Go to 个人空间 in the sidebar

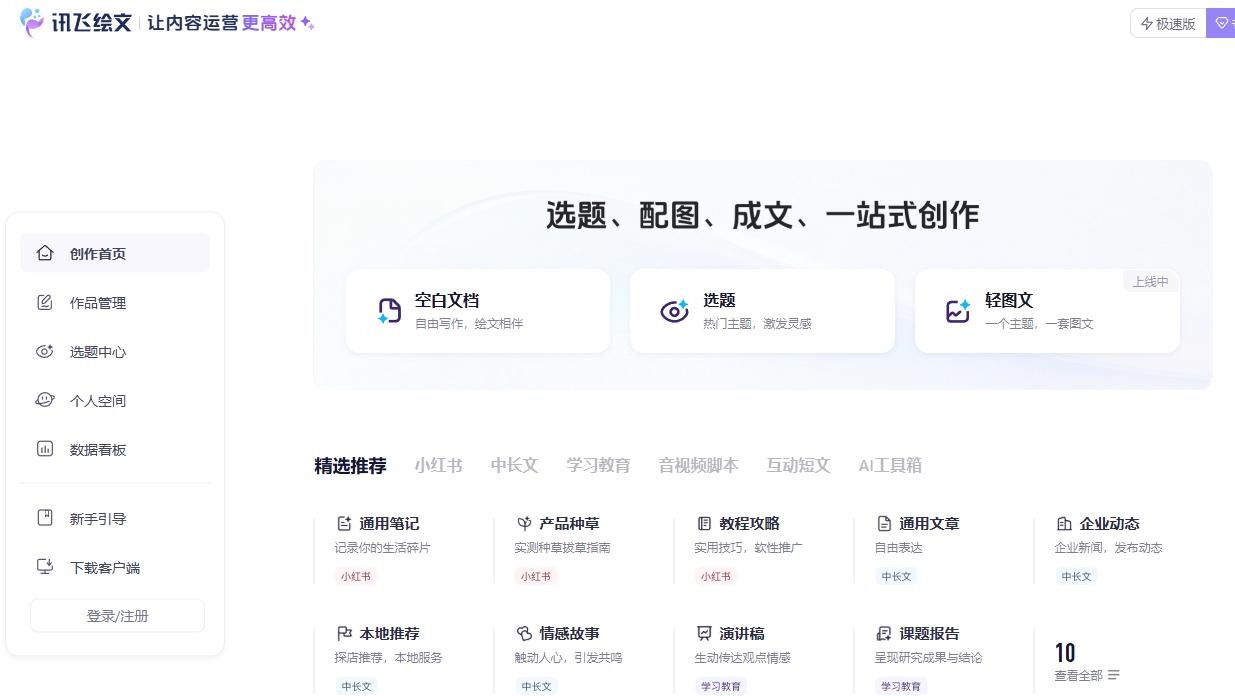98,400
